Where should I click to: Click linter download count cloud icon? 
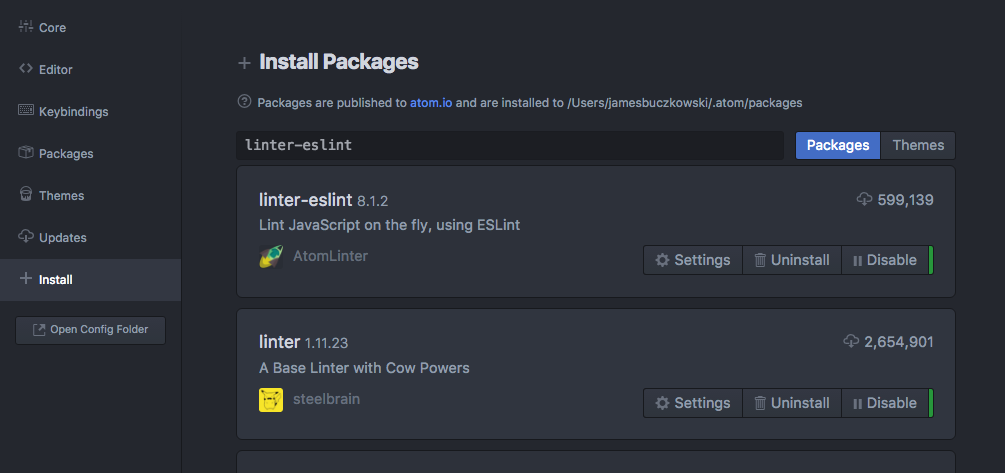click(x=851, y=342)
